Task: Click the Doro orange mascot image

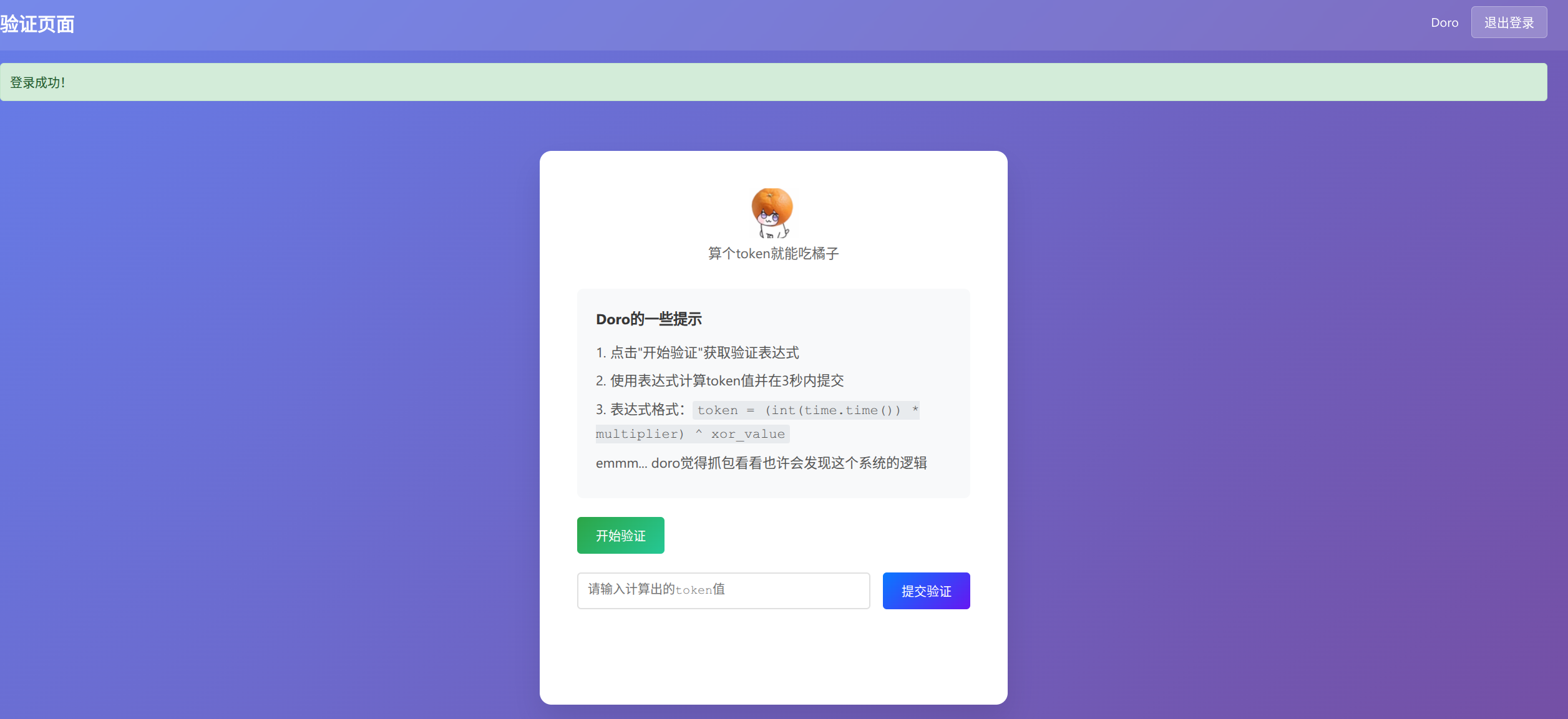Action: (x=772, y=213)
